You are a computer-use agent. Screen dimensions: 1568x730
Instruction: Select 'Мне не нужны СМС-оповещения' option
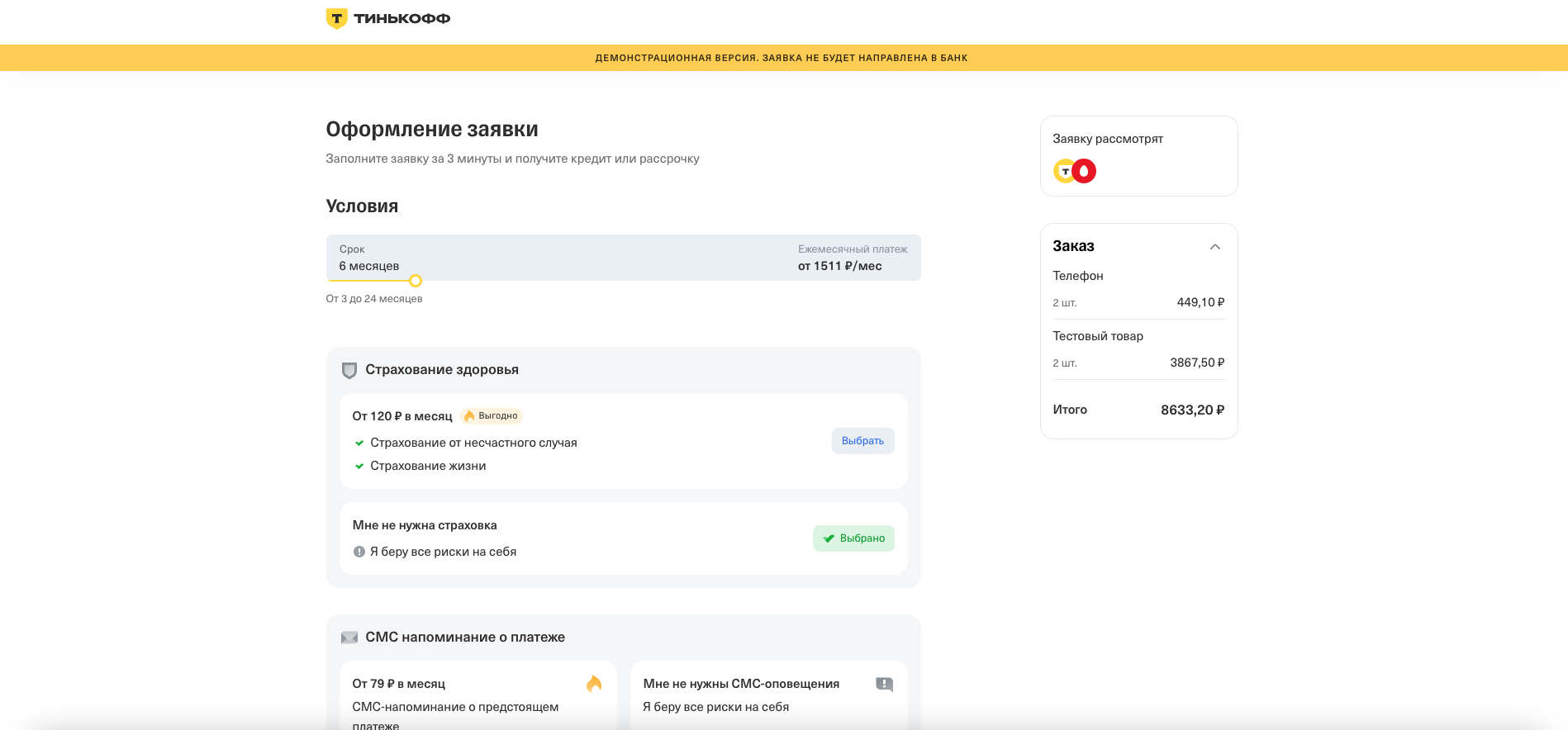tap(769, 695)
